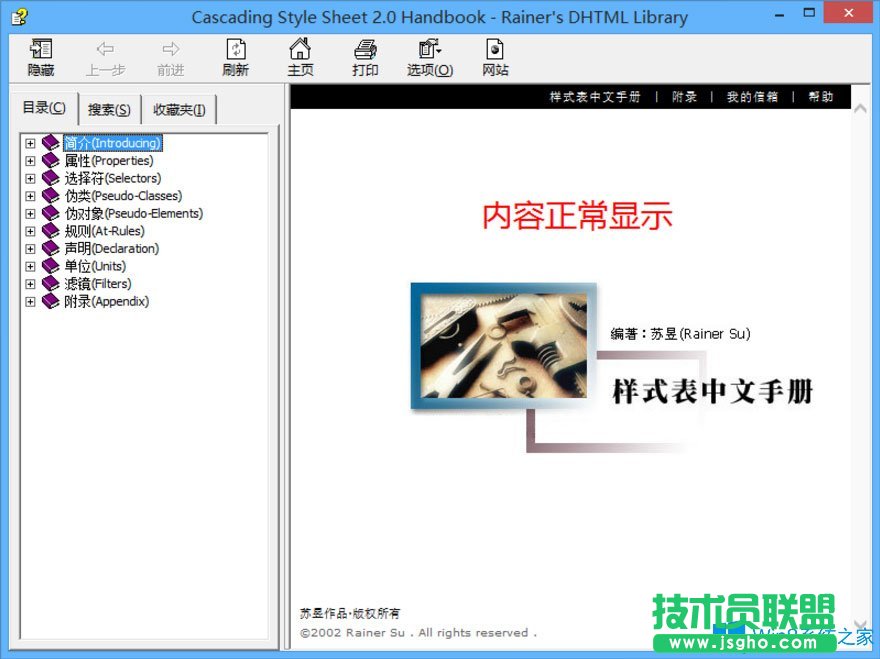The image size is (880, 659).
Task: Open the 主页 (Home) page
Action: coord(300,56)
